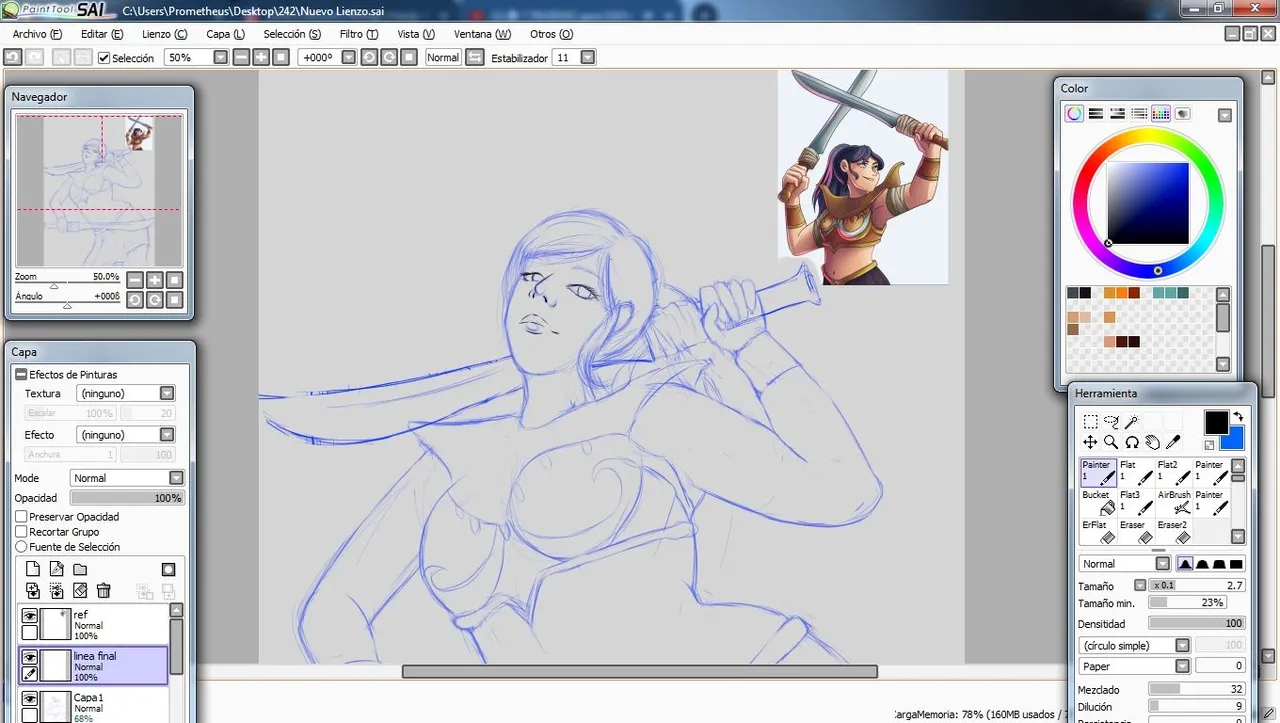Select Fuente de Selección radio option
This screenshot has width=1280, height=723.
[x=21, y=547]
